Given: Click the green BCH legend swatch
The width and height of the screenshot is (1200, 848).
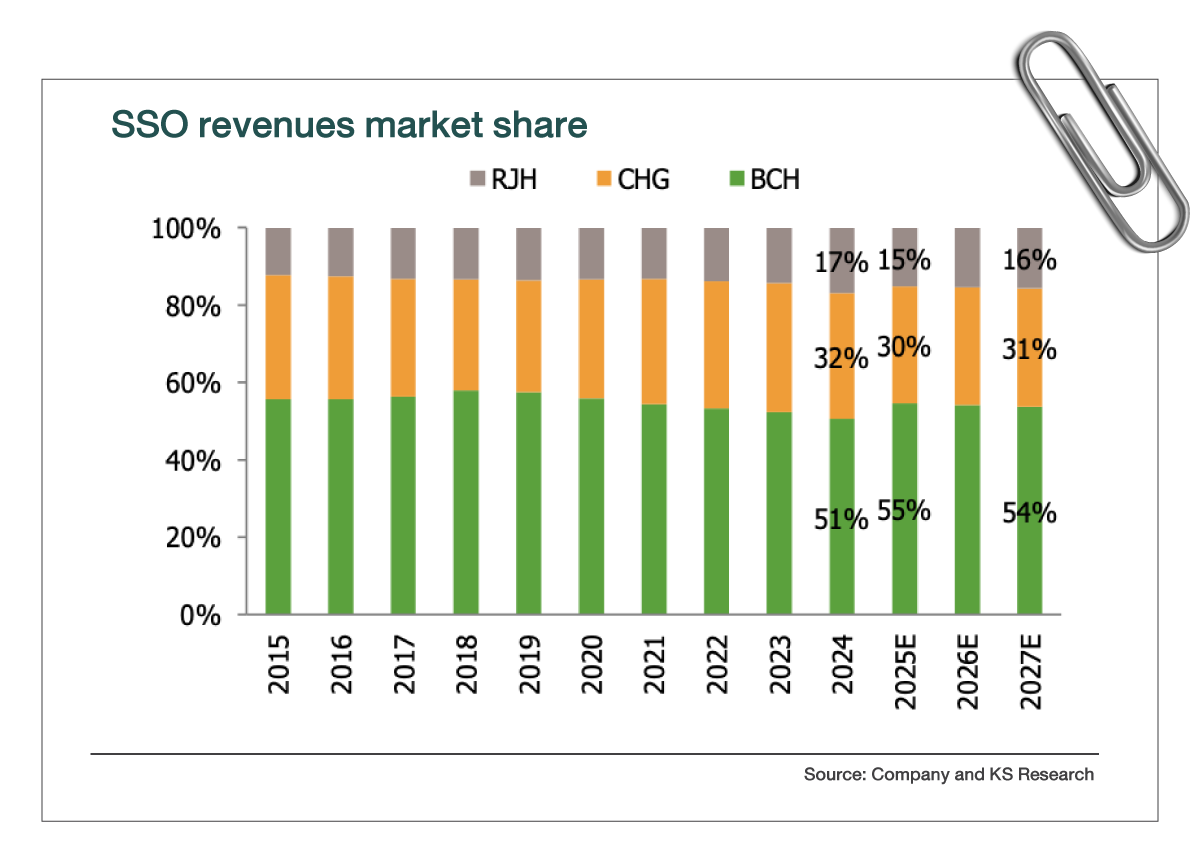Looking at the screenshot, I should tap(735, 180).
